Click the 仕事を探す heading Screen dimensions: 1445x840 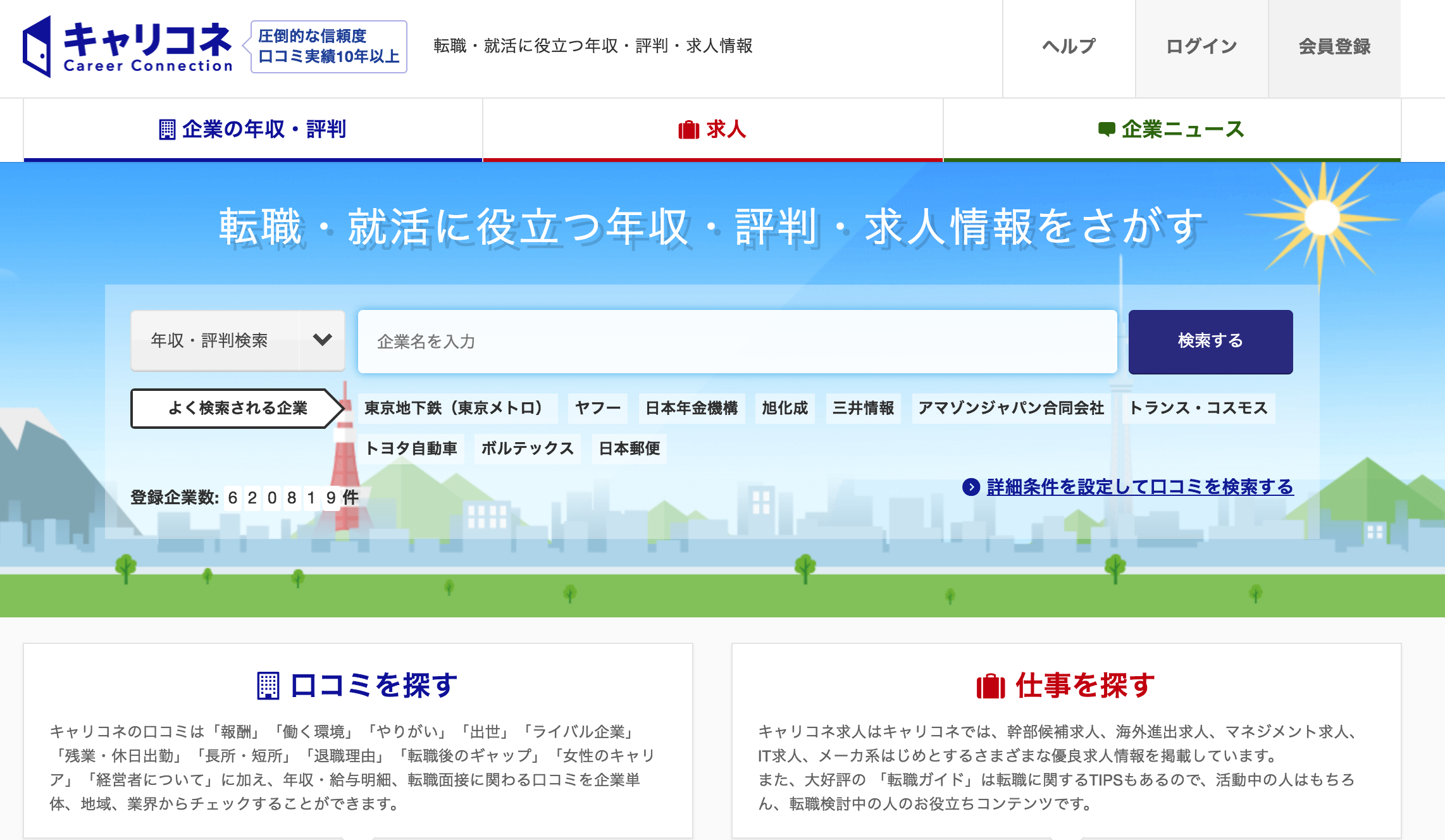click(x=1086, y=686)
